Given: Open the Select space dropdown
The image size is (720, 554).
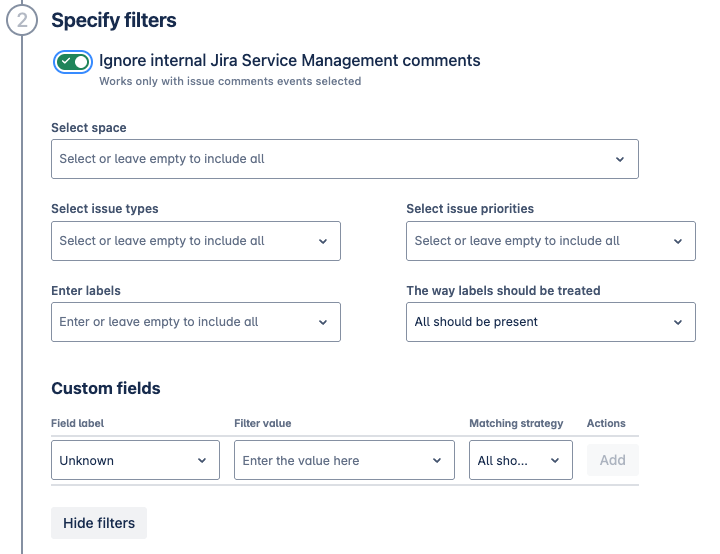Looking at the screenshot, I should click(330, 159).
